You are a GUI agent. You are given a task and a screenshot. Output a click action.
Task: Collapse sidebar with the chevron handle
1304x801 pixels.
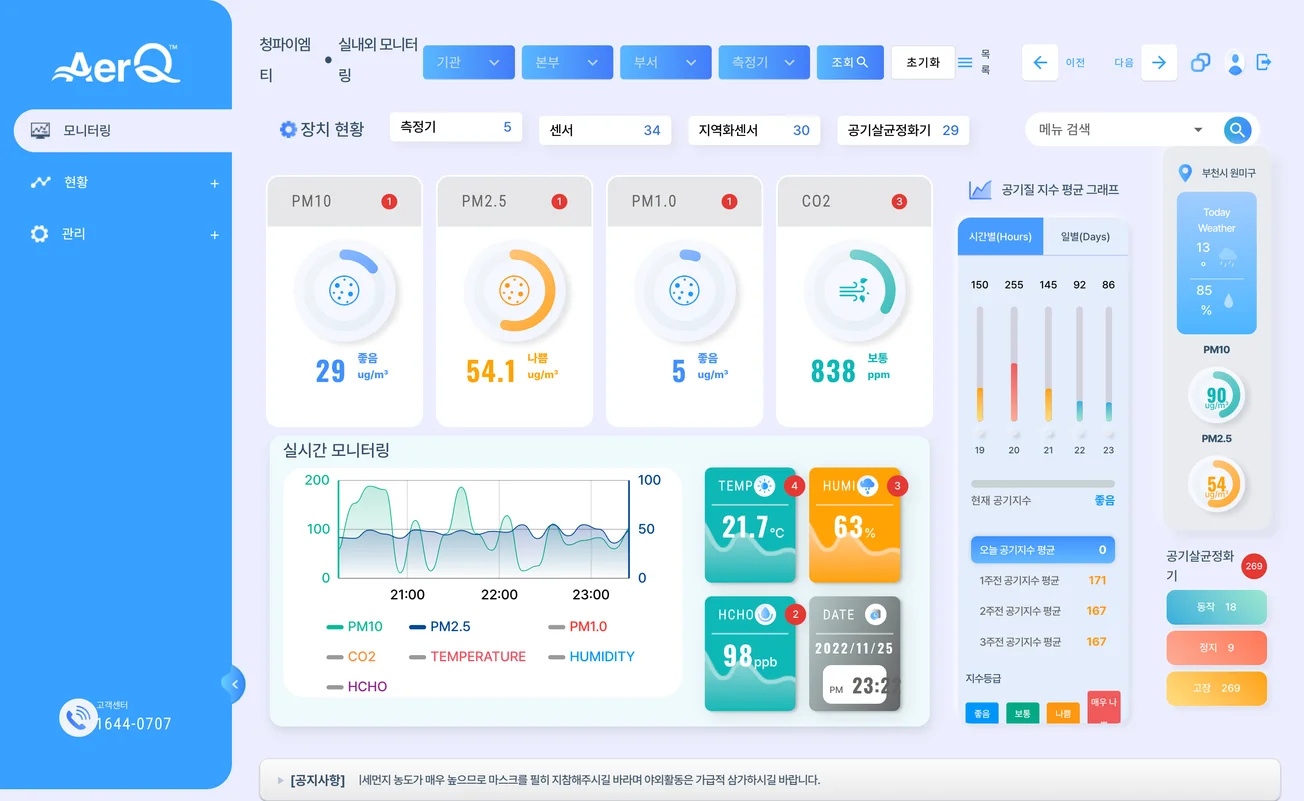click(x=234, y=685)
